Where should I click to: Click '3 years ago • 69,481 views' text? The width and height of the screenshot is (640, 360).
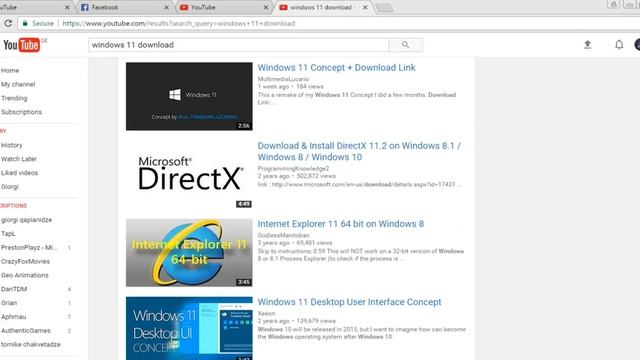tap(295, 243)
